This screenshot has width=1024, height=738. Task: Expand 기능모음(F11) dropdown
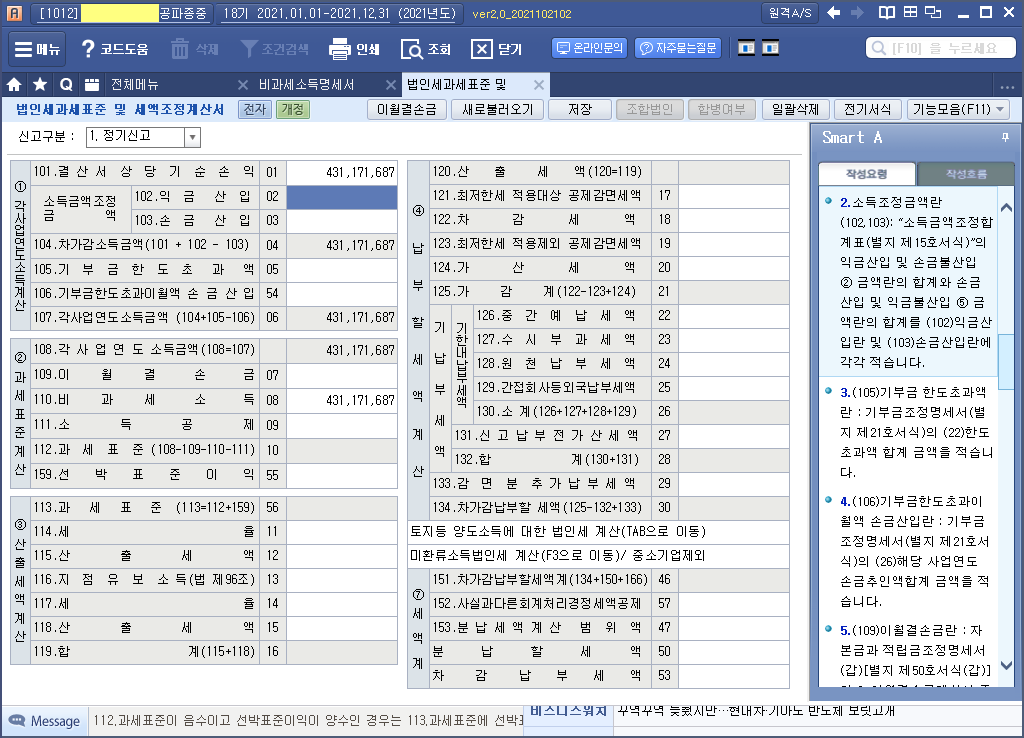[958, 109]
